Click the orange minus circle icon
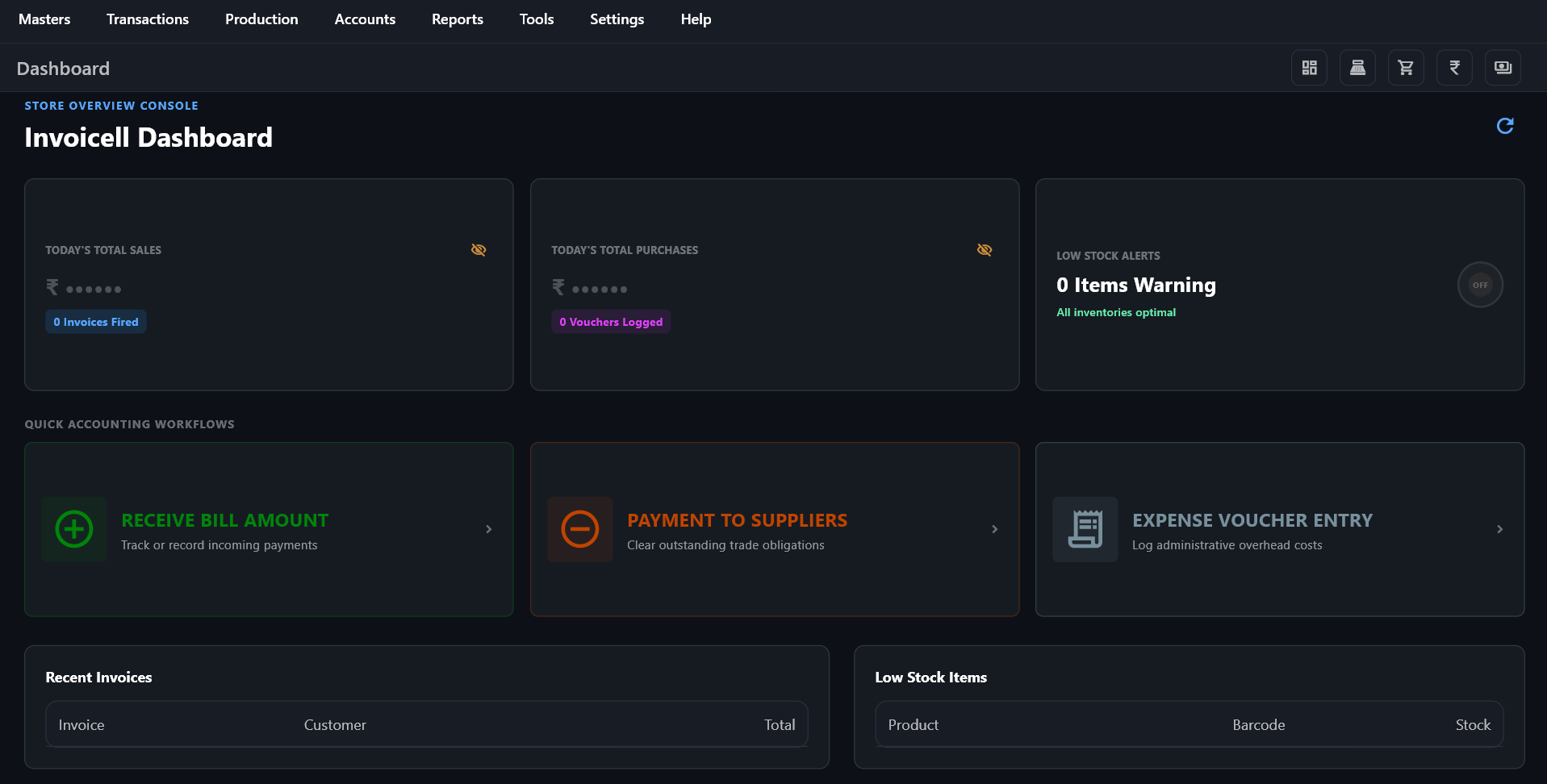 [580, 529]
